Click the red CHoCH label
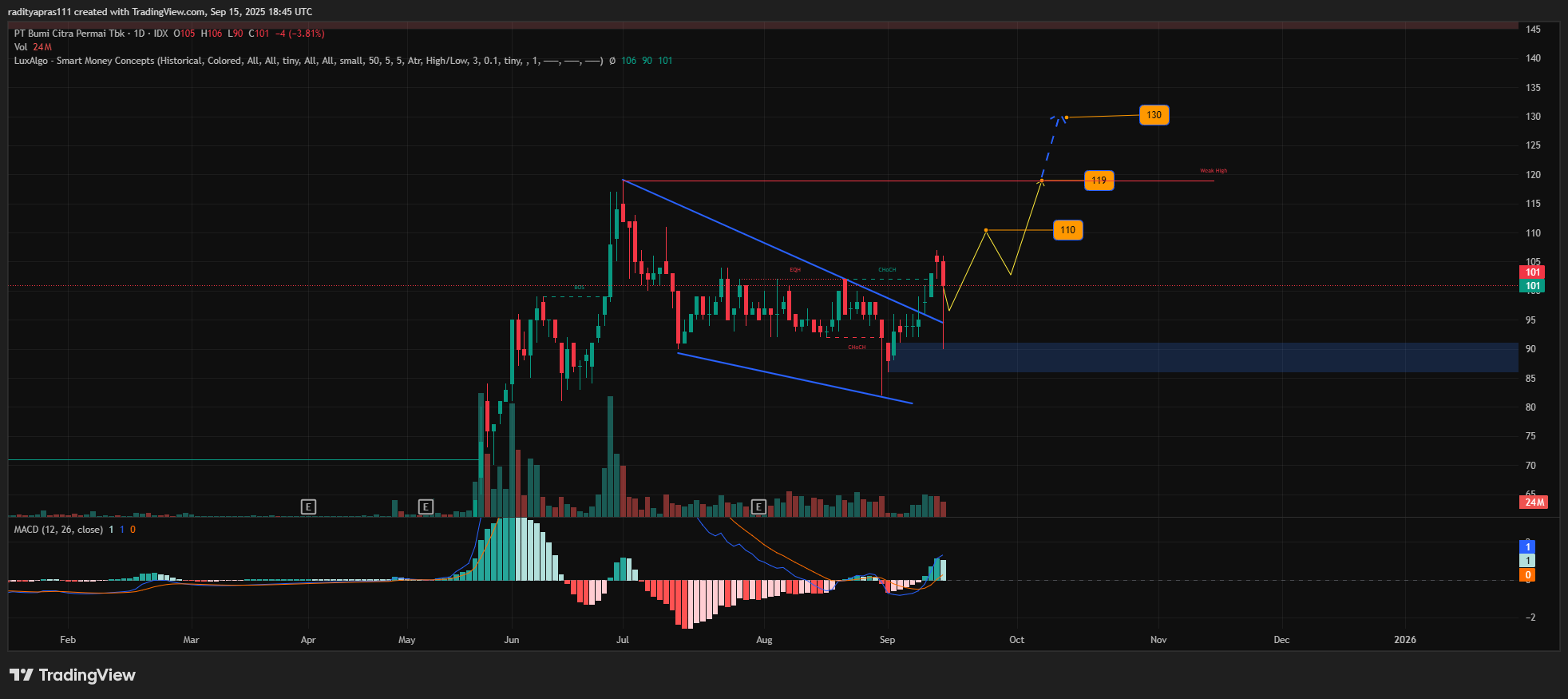This screenshot has height=699, width=1568. coord(857,348)
